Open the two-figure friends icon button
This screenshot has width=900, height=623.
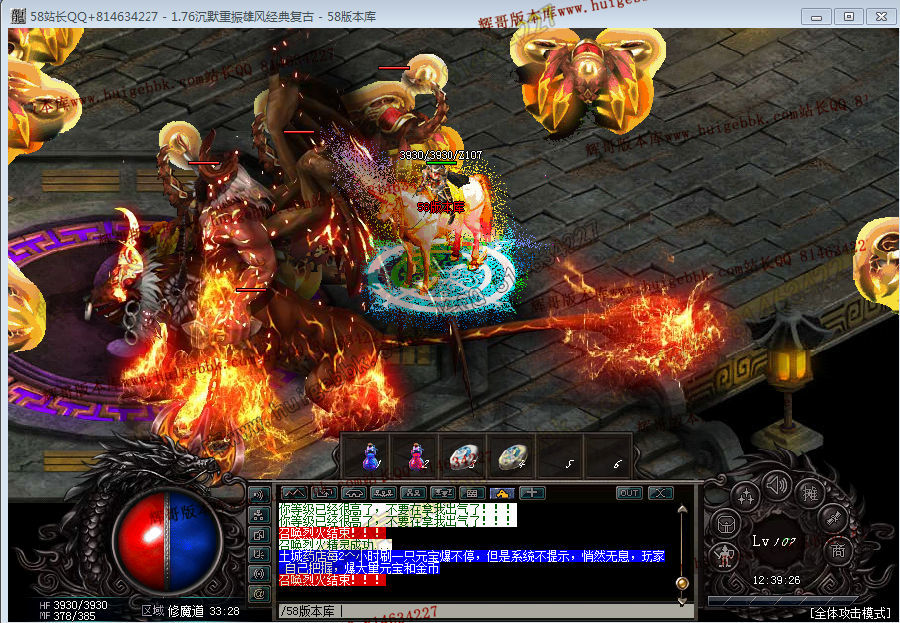(413, 493)
